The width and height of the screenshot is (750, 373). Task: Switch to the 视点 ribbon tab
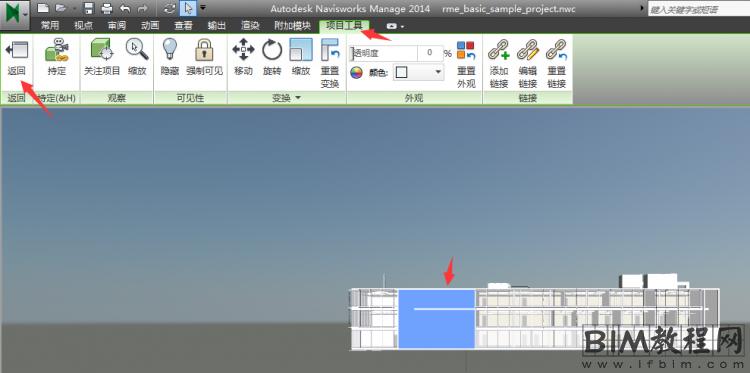[x=83, y=26]
